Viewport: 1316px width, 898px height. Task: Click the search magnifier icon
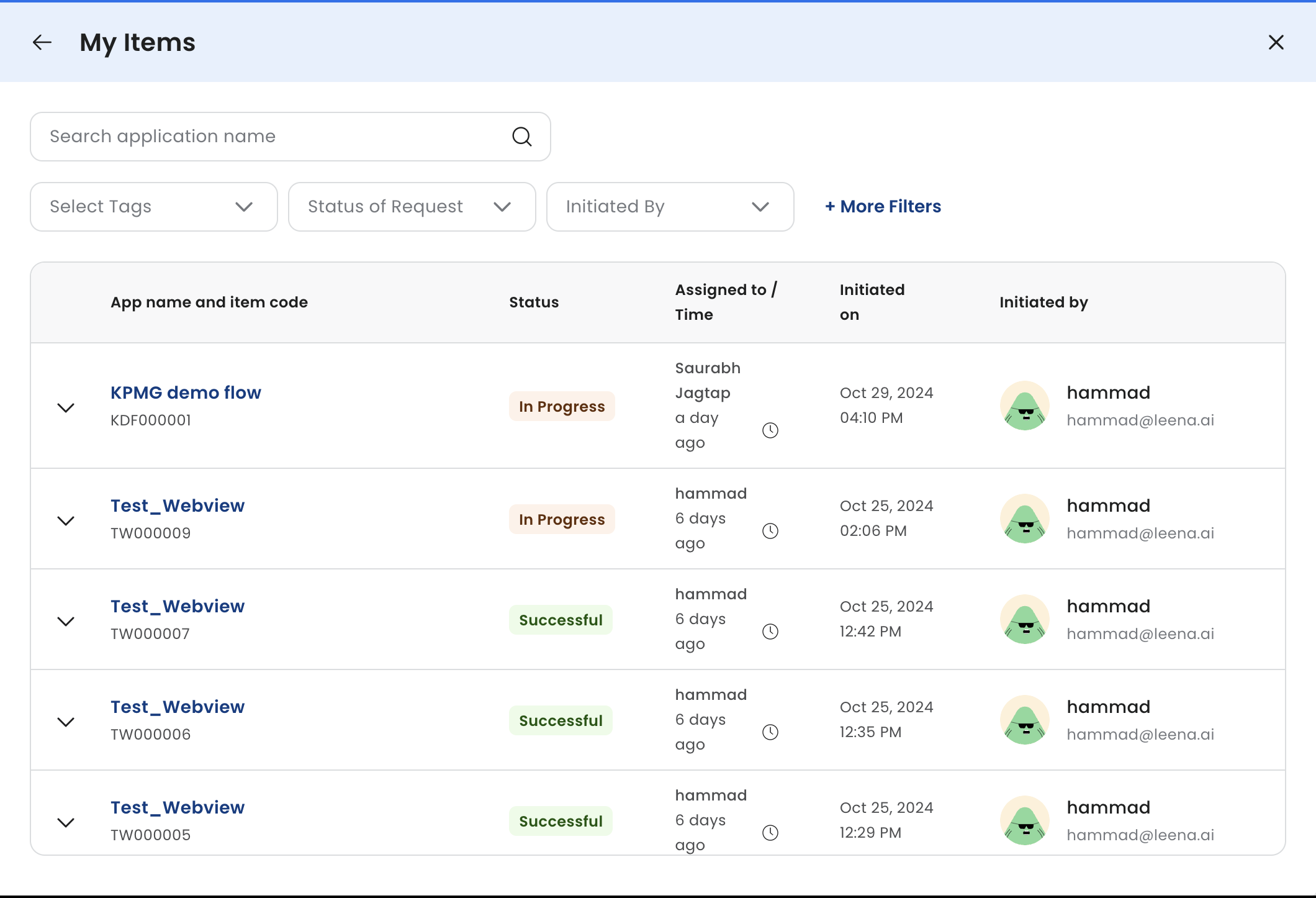pos(521,137)
